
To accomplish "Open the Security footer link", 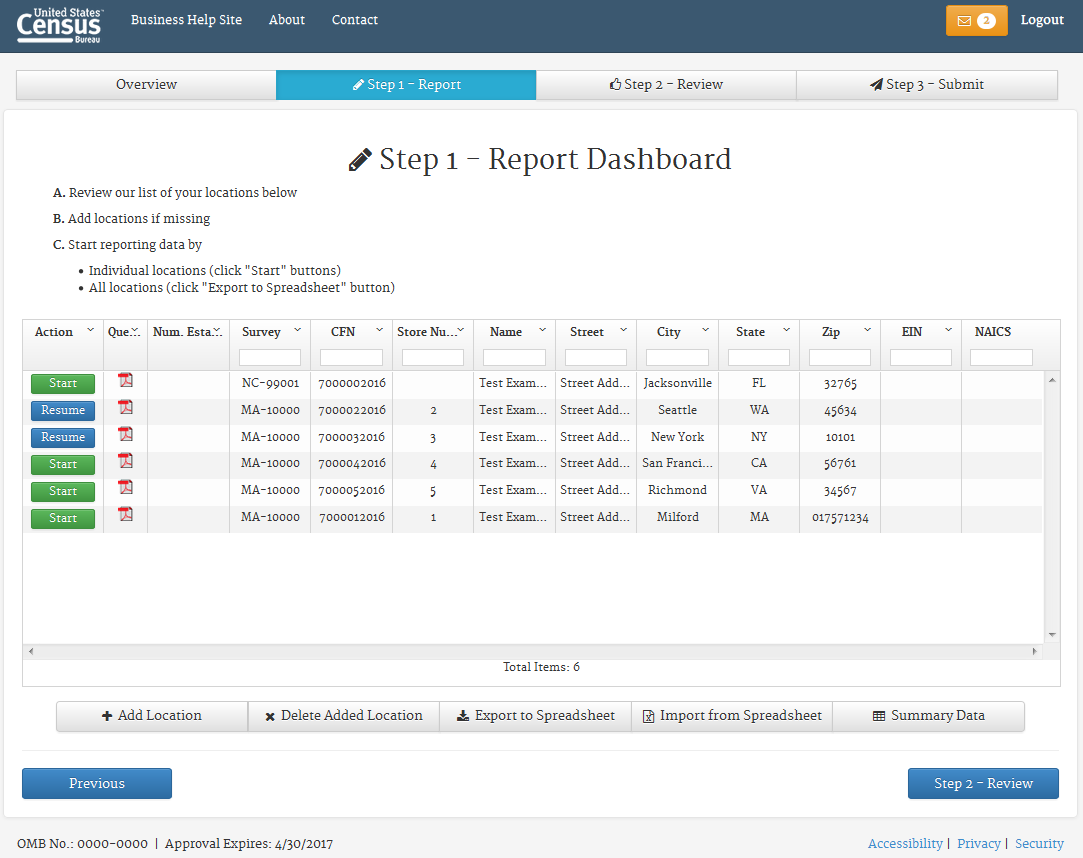I will pyautogui.click(x=1039, y=843).
